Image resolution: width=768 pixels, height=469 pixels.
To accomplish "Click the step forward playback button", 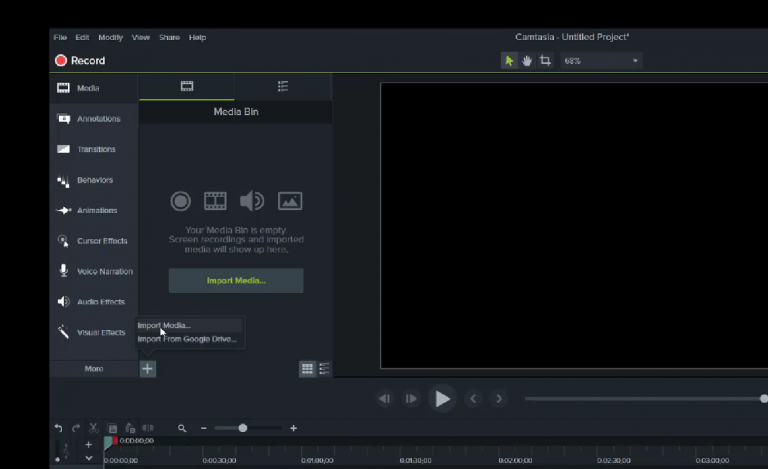I will tap(411, 399).
